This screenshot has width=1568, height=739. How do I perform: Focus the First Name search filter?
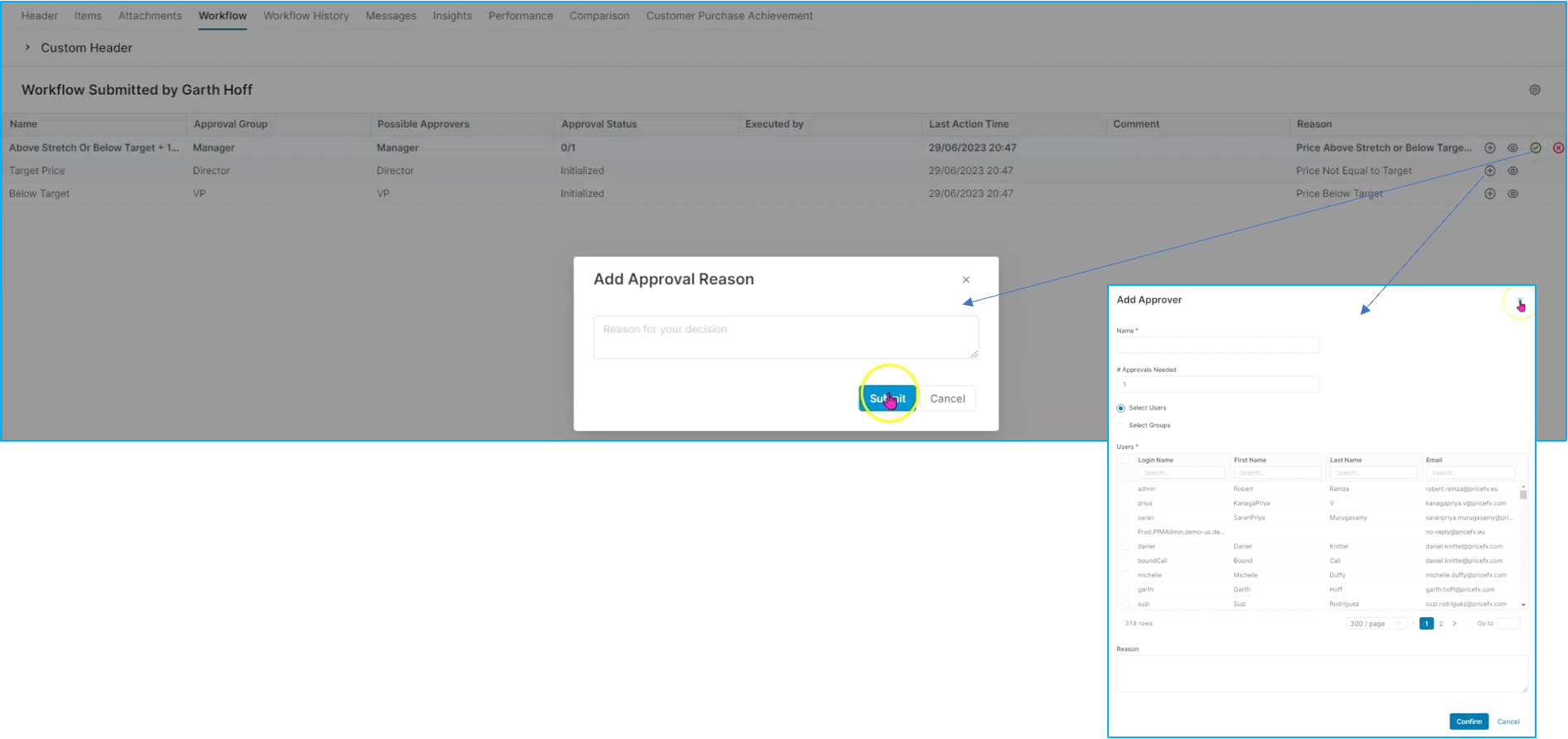[x=1277, y=473]
